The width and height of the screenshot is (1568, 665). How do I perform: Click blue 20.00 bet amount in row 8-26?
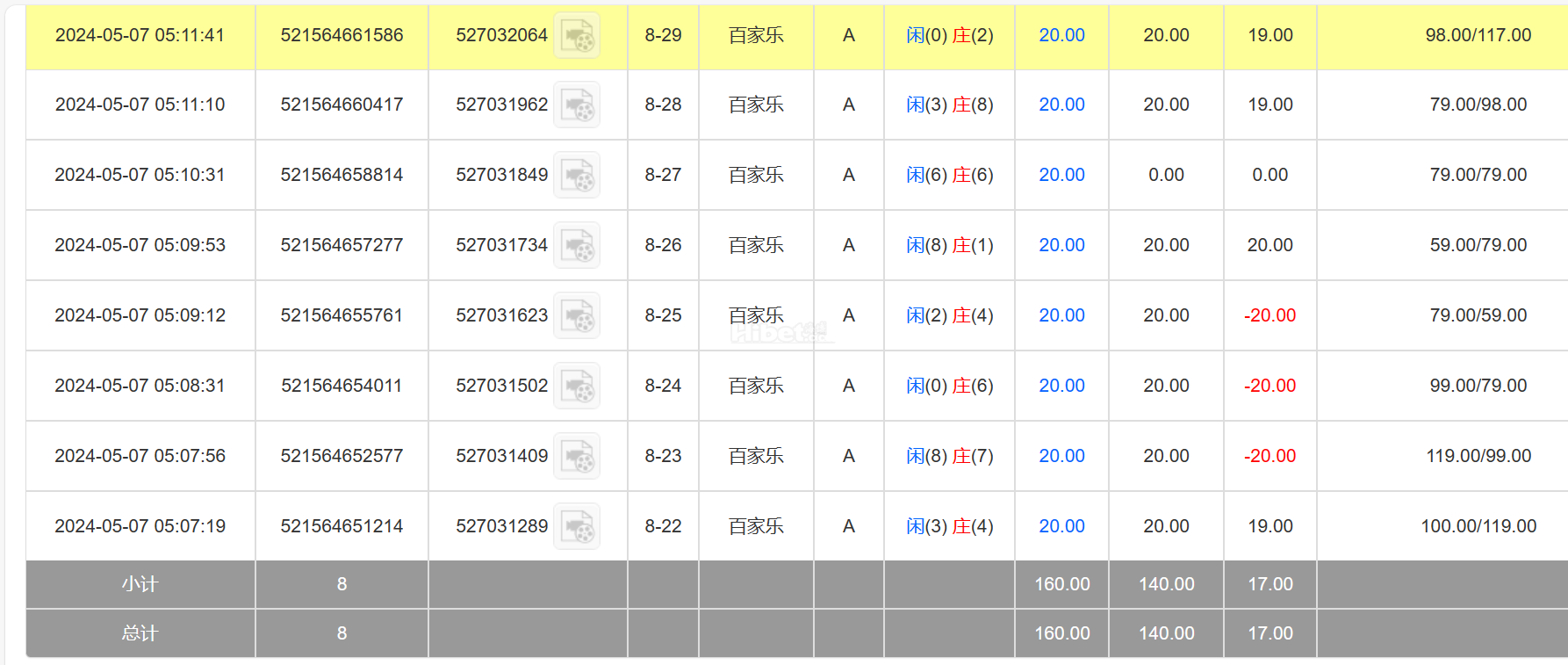pos(1061,245)
